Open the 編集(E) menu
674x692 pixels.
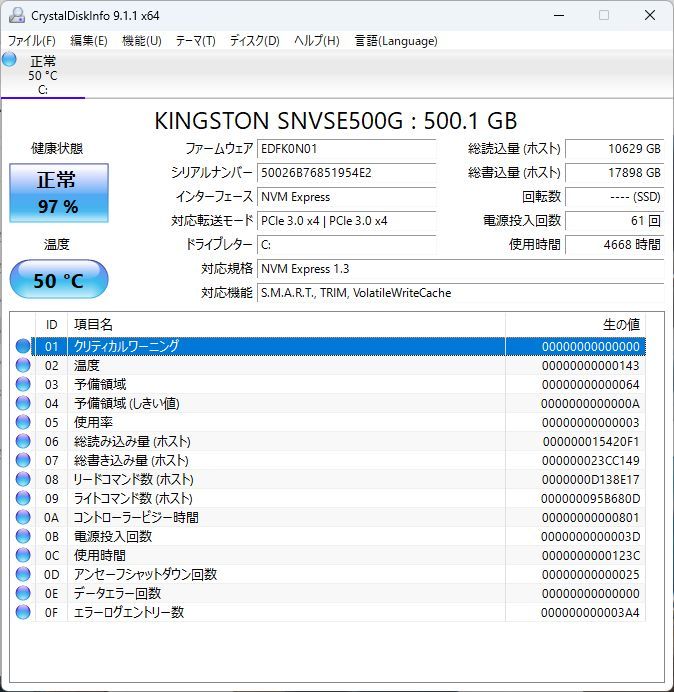click(x=89, y=41)
